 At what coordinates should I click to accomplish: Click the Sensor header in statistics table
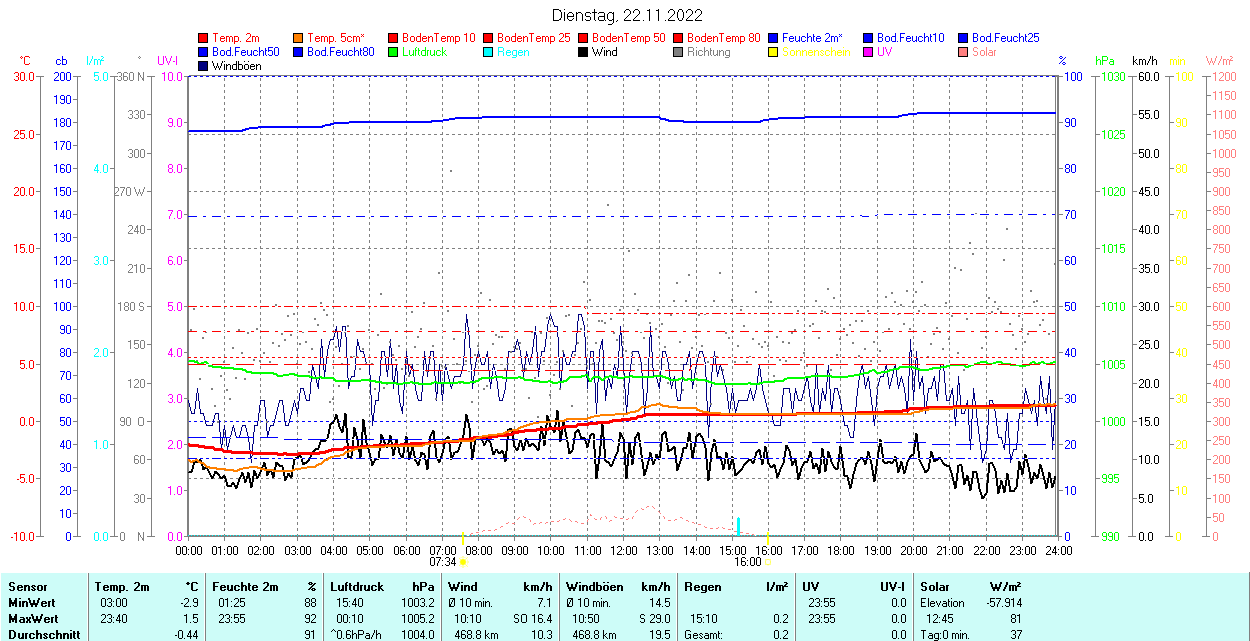(27, 587)
